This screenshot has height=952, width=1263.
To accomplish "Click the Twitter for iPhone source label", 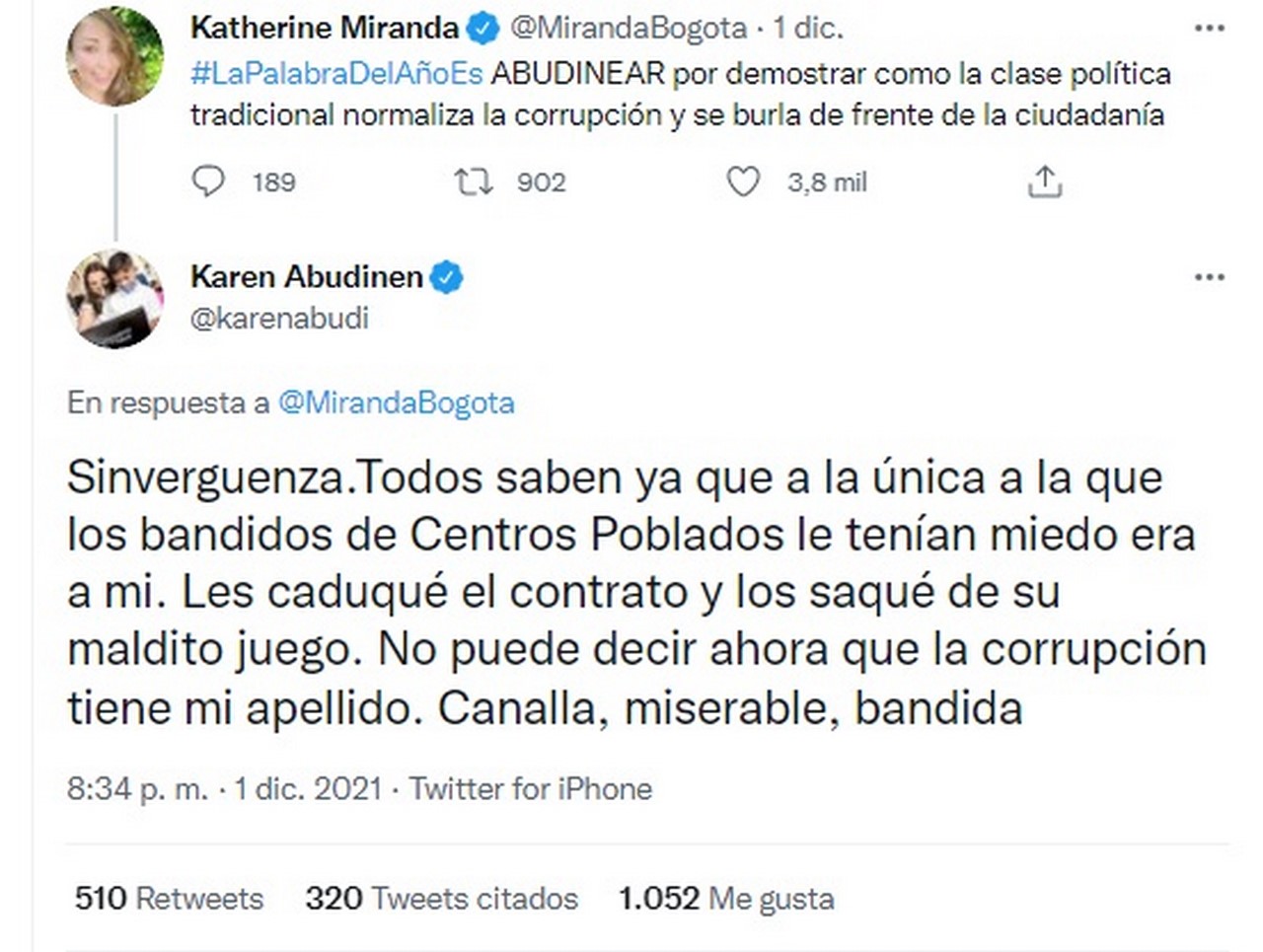I will coord(531,789).
